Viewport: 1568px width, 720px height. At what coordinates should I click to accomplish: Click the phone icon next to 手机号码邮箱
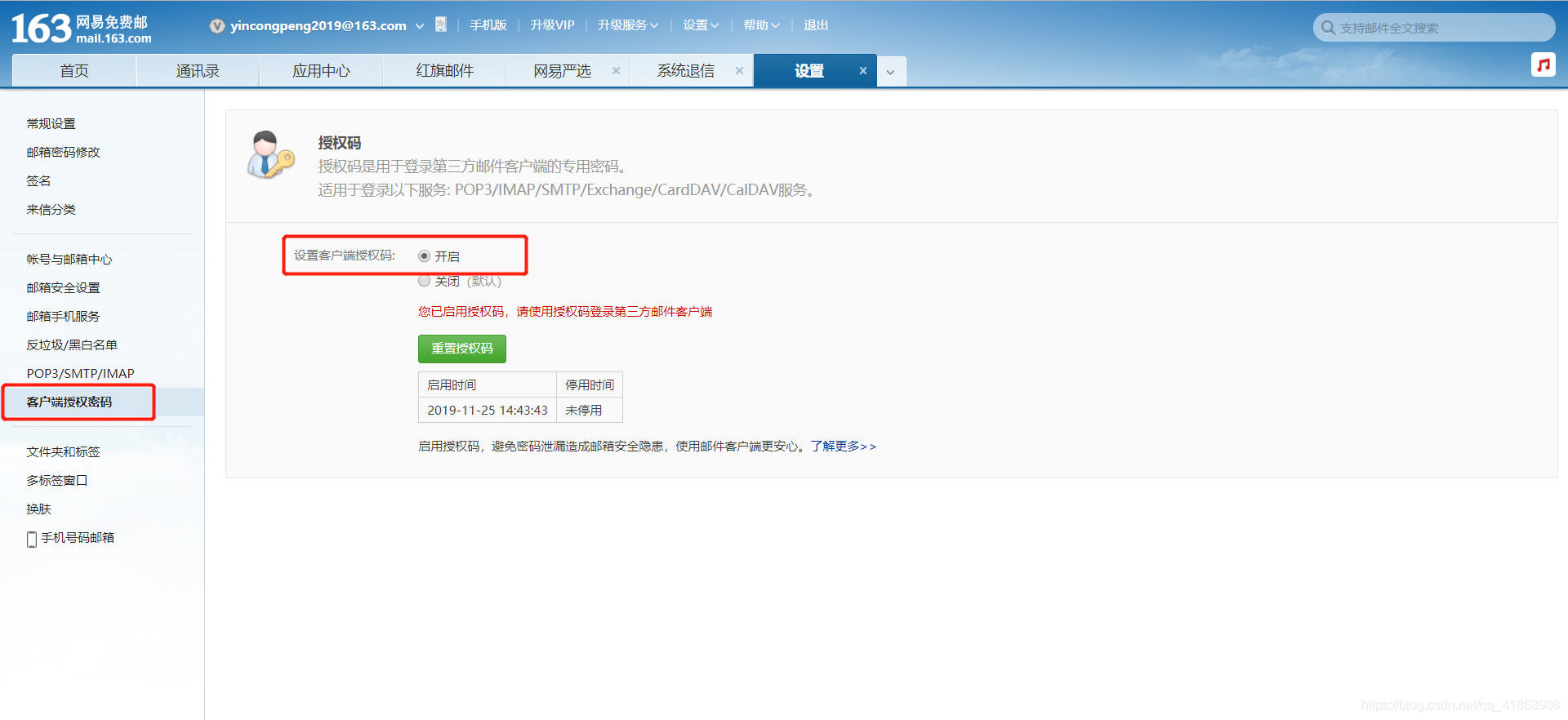tap(32, 539)
